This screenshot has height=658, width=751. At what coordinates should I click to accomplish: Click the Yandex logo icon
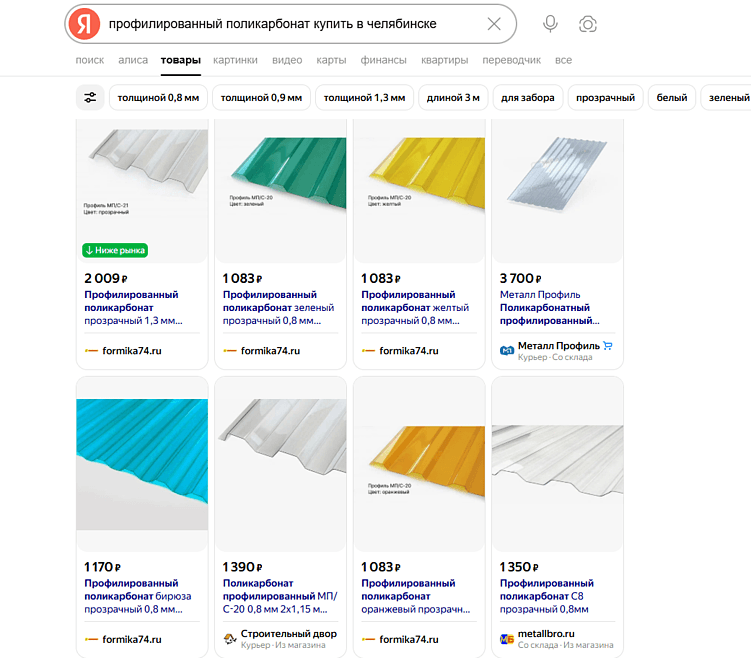tap(85, 24)
